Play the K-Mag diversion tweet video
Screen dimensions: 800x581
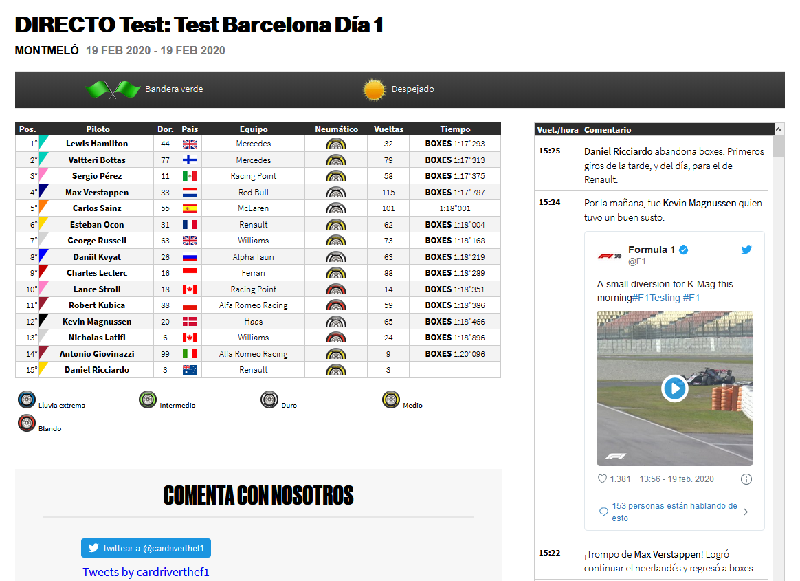click(x=674, y=388)
